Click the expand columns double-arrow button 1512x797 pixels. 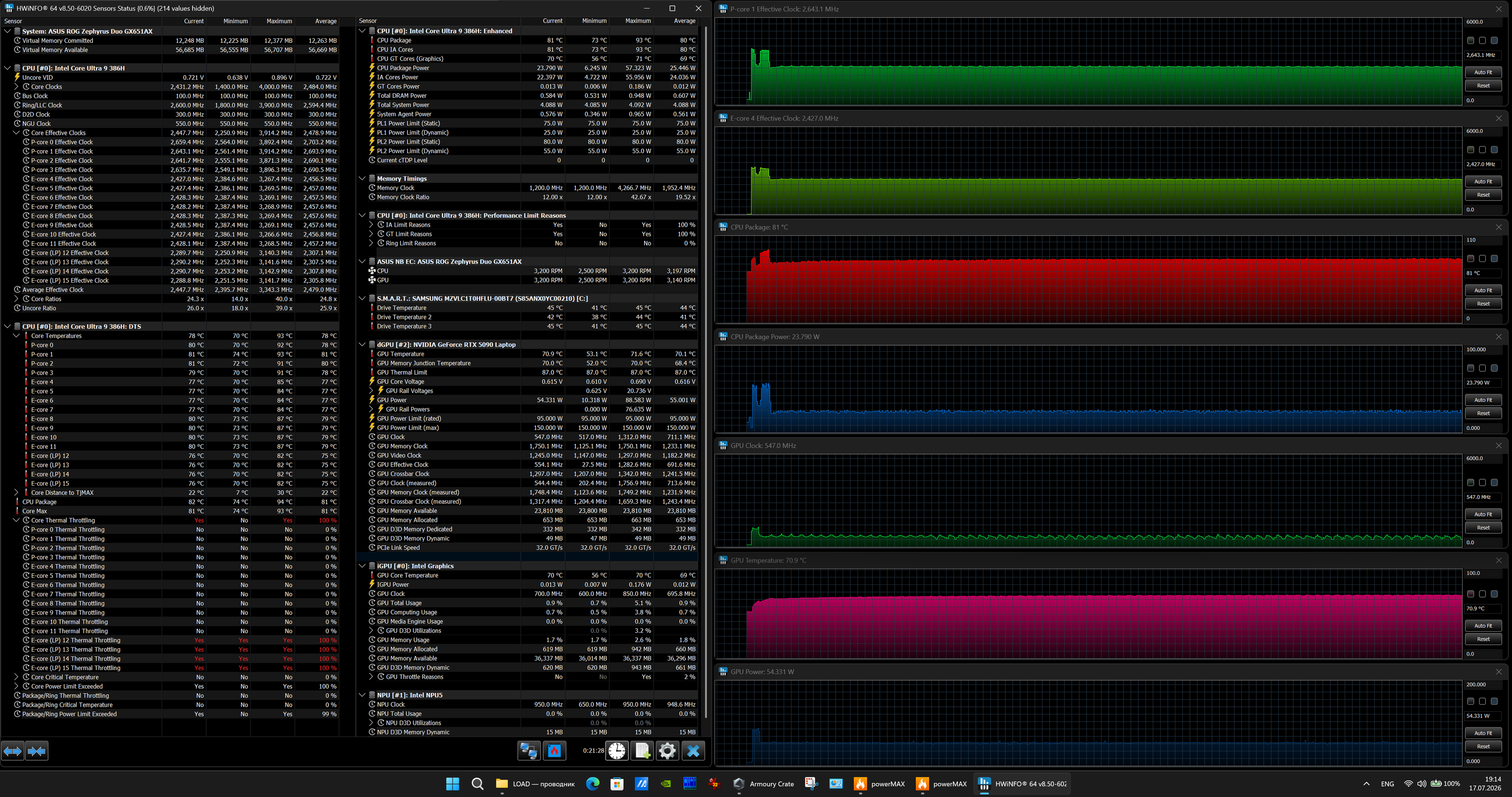[x=12, y=751]
